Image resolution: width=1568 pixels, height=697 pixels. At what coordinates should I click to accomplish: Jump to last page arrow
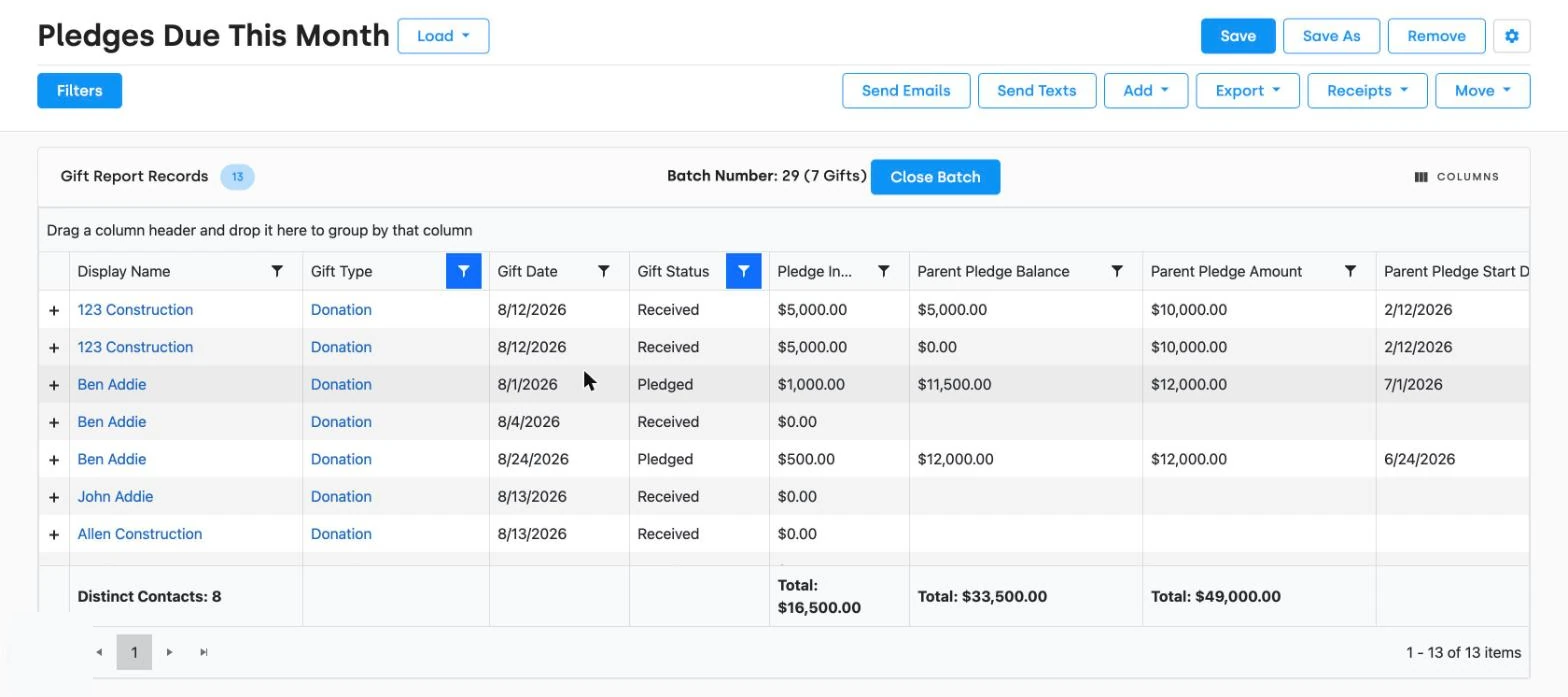(x=204, y=652)
